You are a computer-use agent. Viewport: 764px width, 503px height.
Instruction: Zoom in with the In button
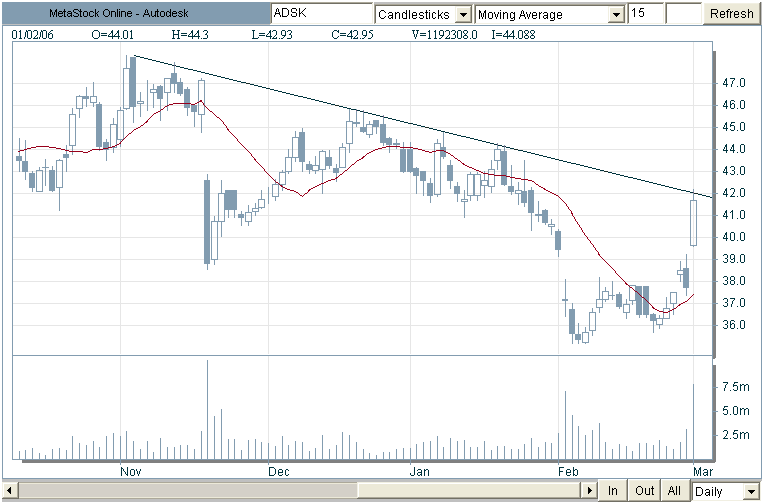(612, 490)
